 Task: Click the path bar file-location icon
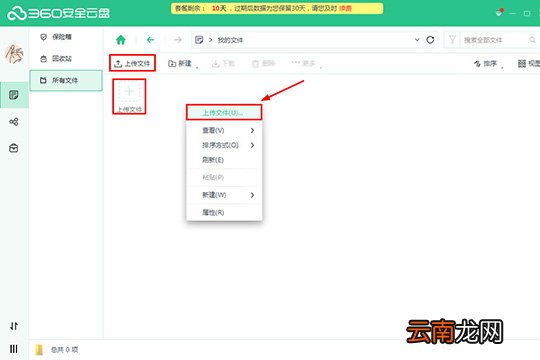(x=199, y=40)
